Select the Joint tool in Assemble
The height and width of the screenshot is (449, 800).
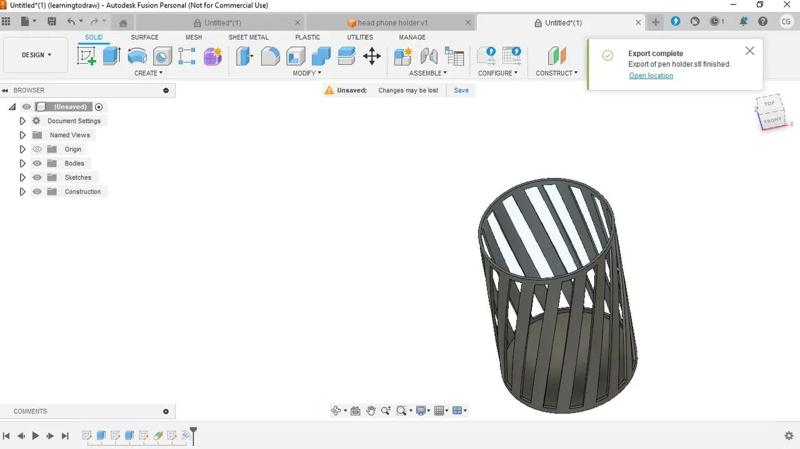tap(429, 56)
